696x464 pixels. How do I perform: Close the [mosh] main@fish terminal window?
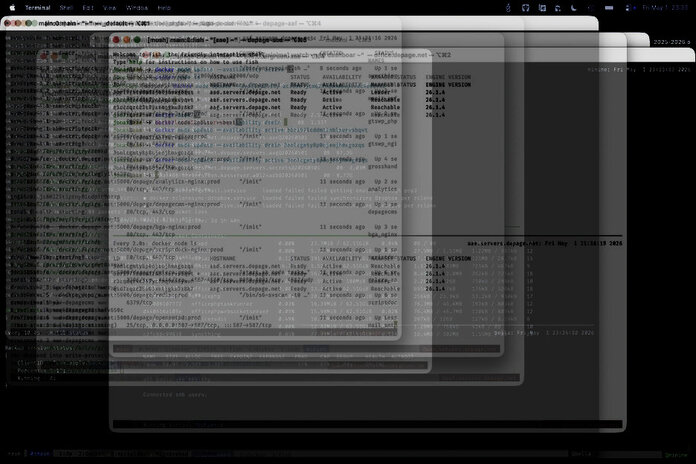pyautogui.click(x=116, y=40)
